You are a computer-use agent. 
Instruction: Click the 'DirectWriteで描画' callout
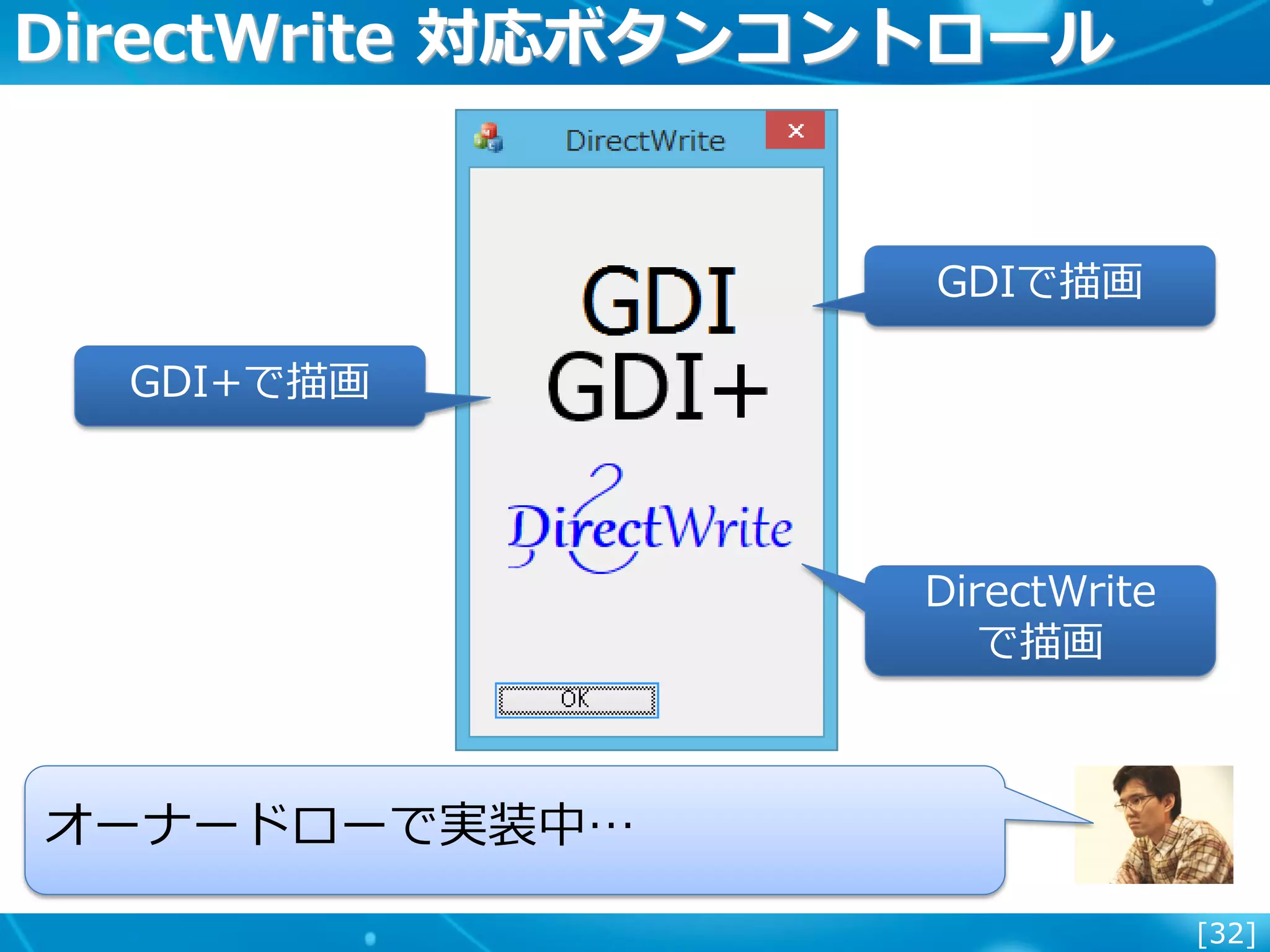click(x=1040, y=620)
